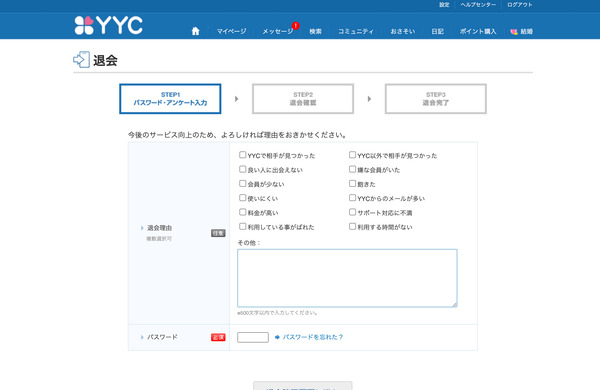Open おさそい in the navigation bar
This screenshot has width=600, height=390.
(403, 31)
